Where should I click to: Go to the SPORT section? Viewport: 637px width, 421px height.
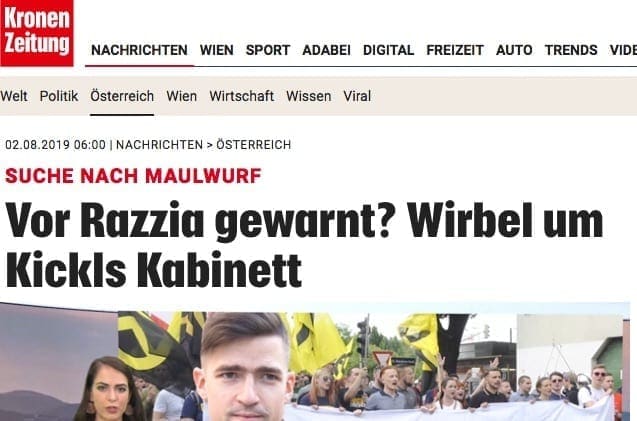point(268,50)
